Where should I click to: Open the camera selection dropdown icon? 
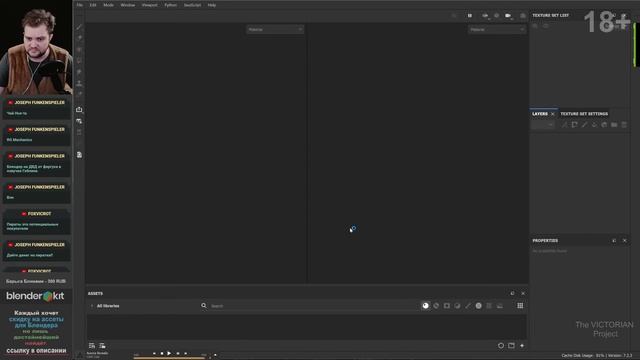pos(508,16)
